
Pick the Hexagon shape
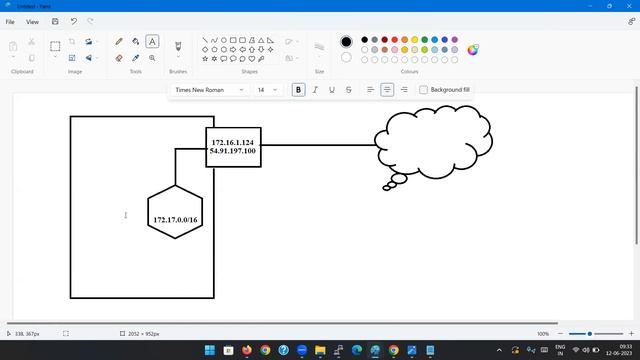224,49
